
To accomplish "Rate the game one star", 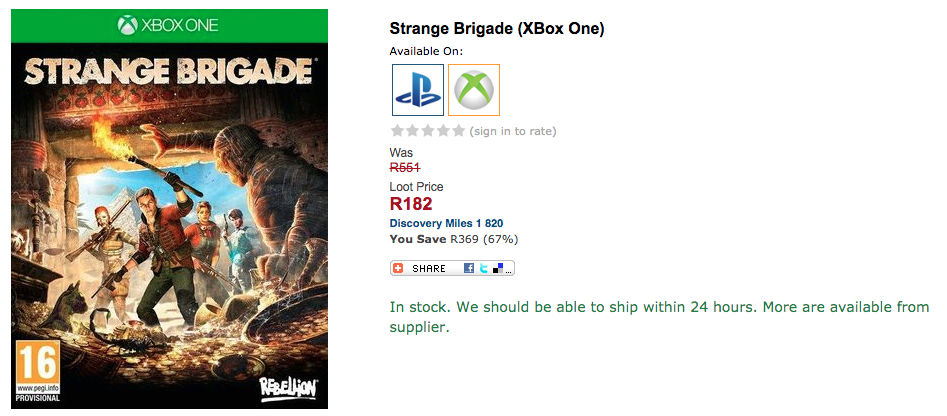I will [x=397, y=131].
